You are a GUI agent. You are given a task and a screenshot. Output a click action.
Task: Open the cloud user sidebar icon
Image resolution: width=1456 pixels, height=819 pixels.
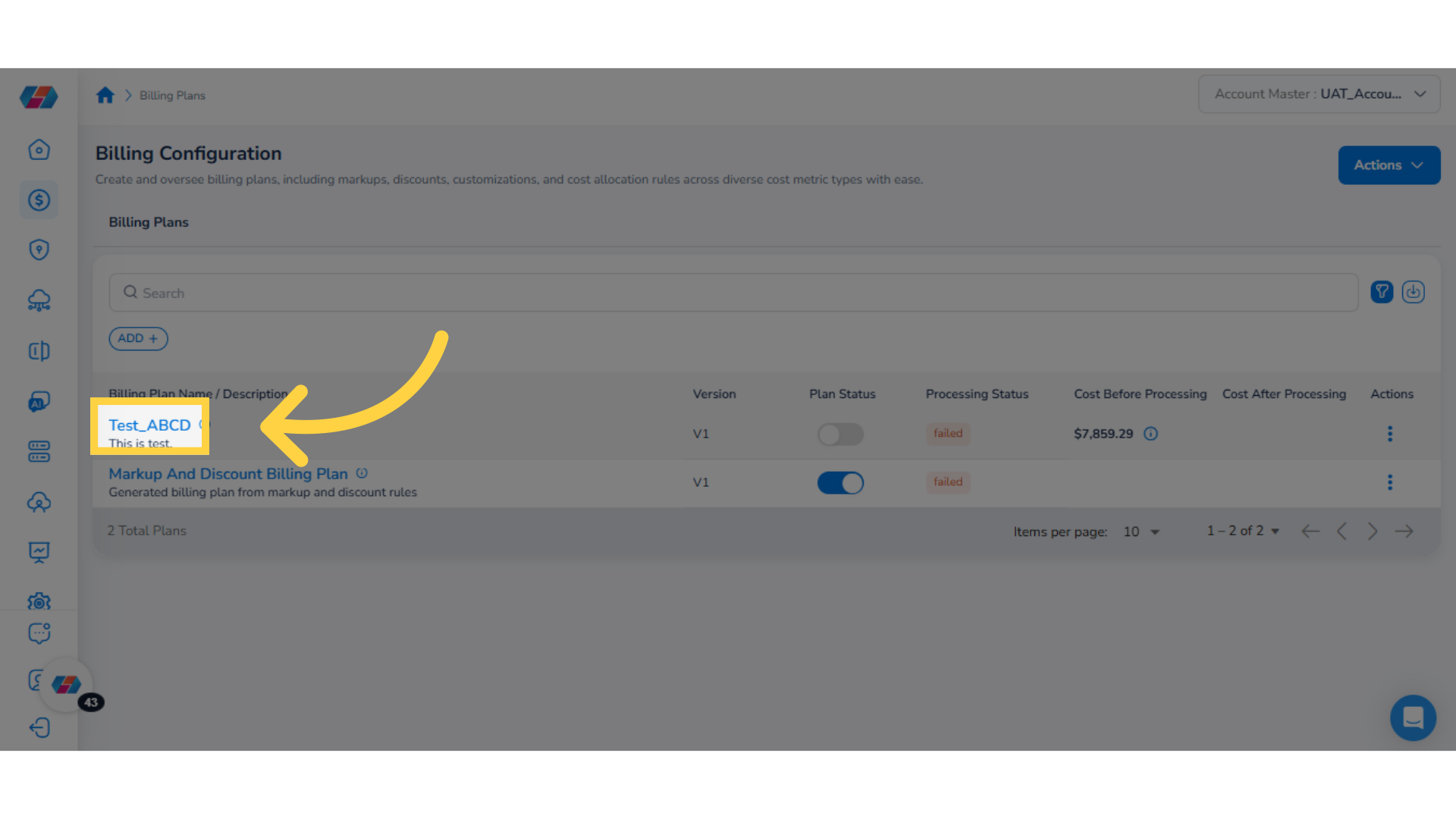pos(39,502)
